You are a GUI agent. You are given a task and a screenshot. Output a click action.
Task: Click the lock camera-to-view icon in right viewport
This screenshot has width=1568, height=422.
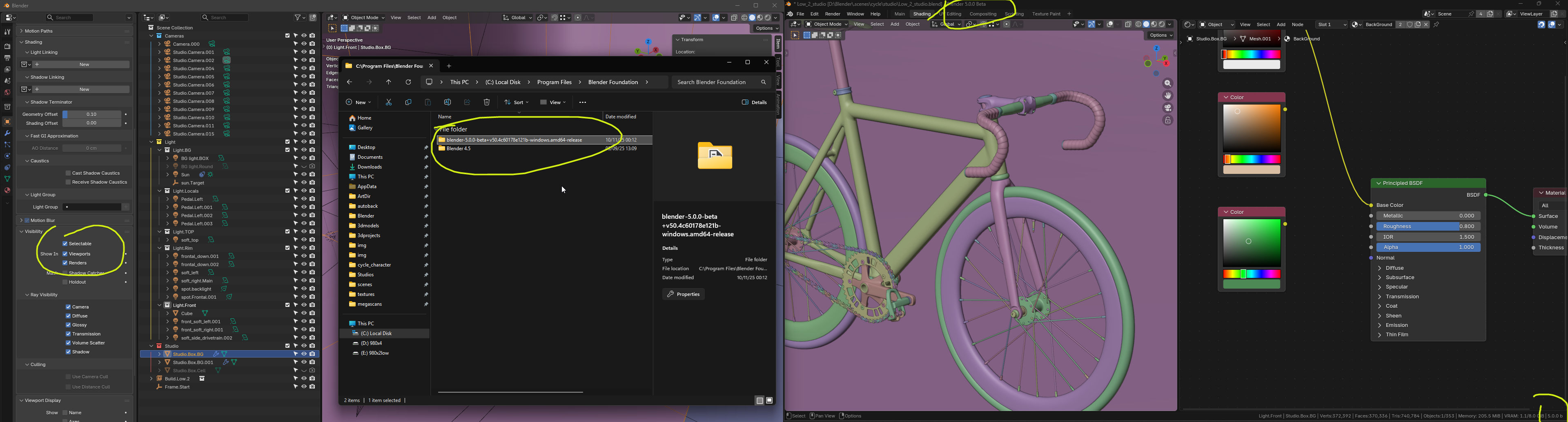pos(1167,120)
